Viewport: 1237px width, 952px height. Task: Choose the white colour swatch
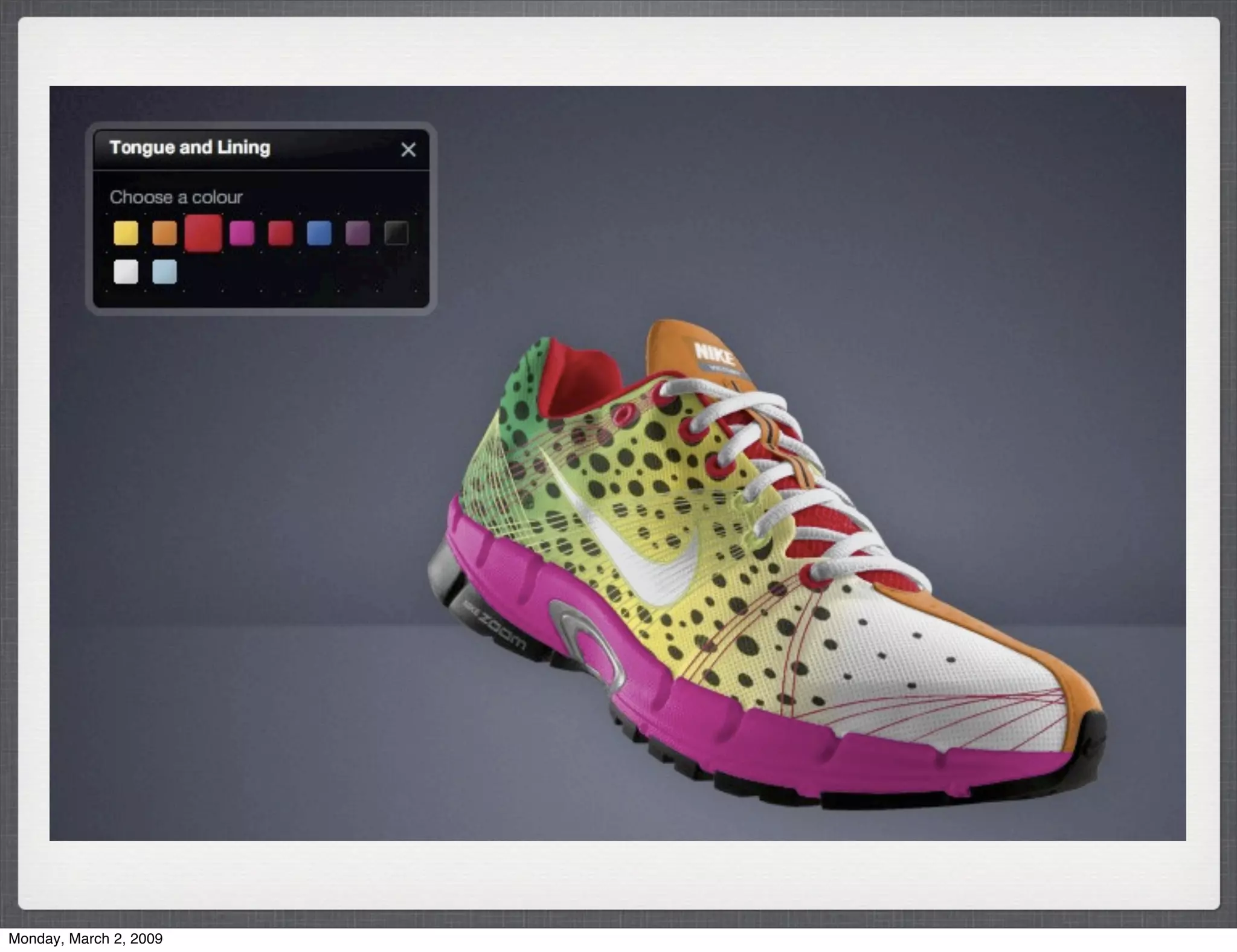coord(126,272)
